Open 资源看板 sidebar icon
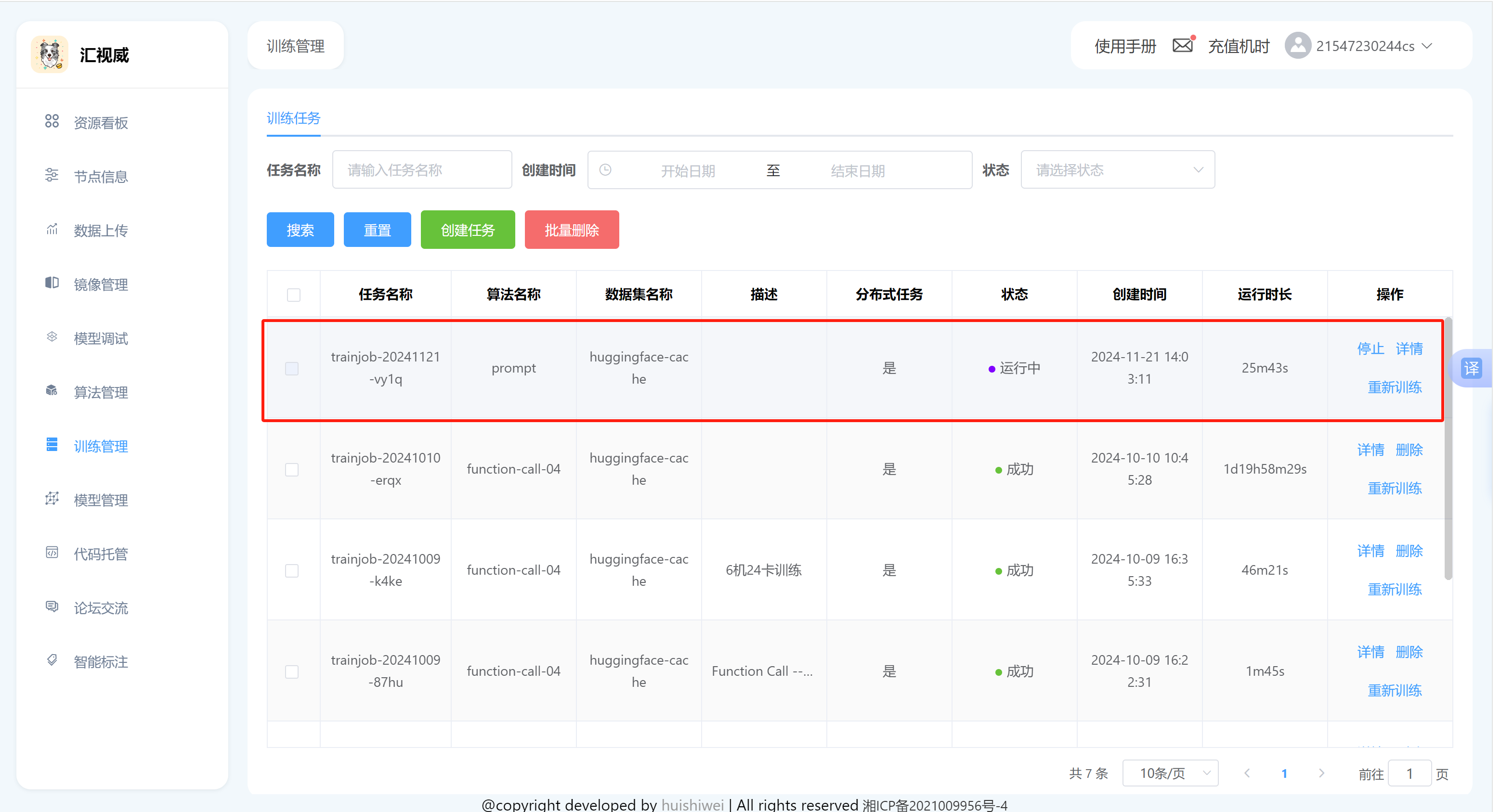The image size is (1501, 812). tap(52, 121)
